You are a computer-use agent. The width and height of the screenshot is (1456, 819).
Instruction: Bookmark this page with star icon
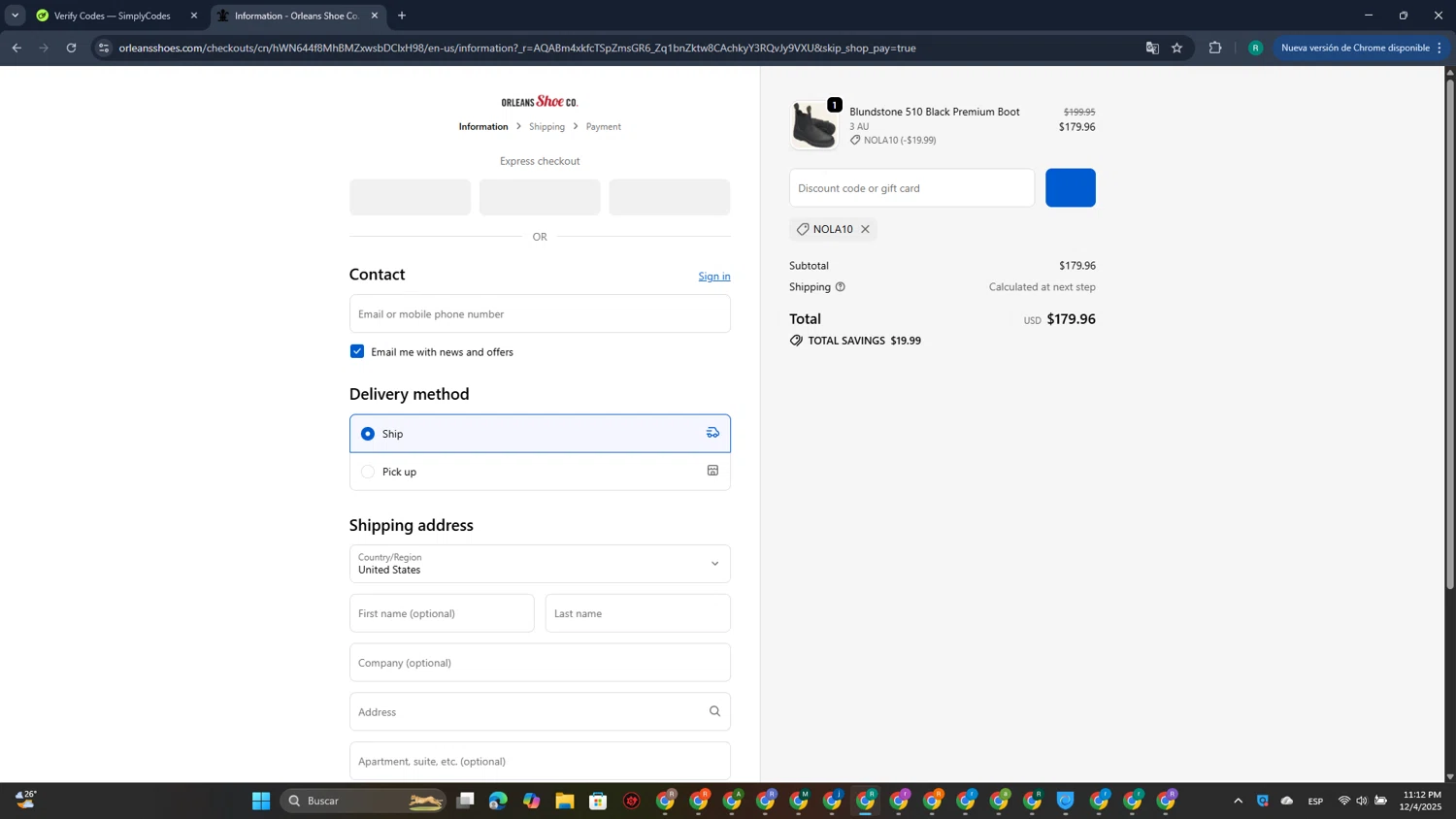pos(1176,48)
